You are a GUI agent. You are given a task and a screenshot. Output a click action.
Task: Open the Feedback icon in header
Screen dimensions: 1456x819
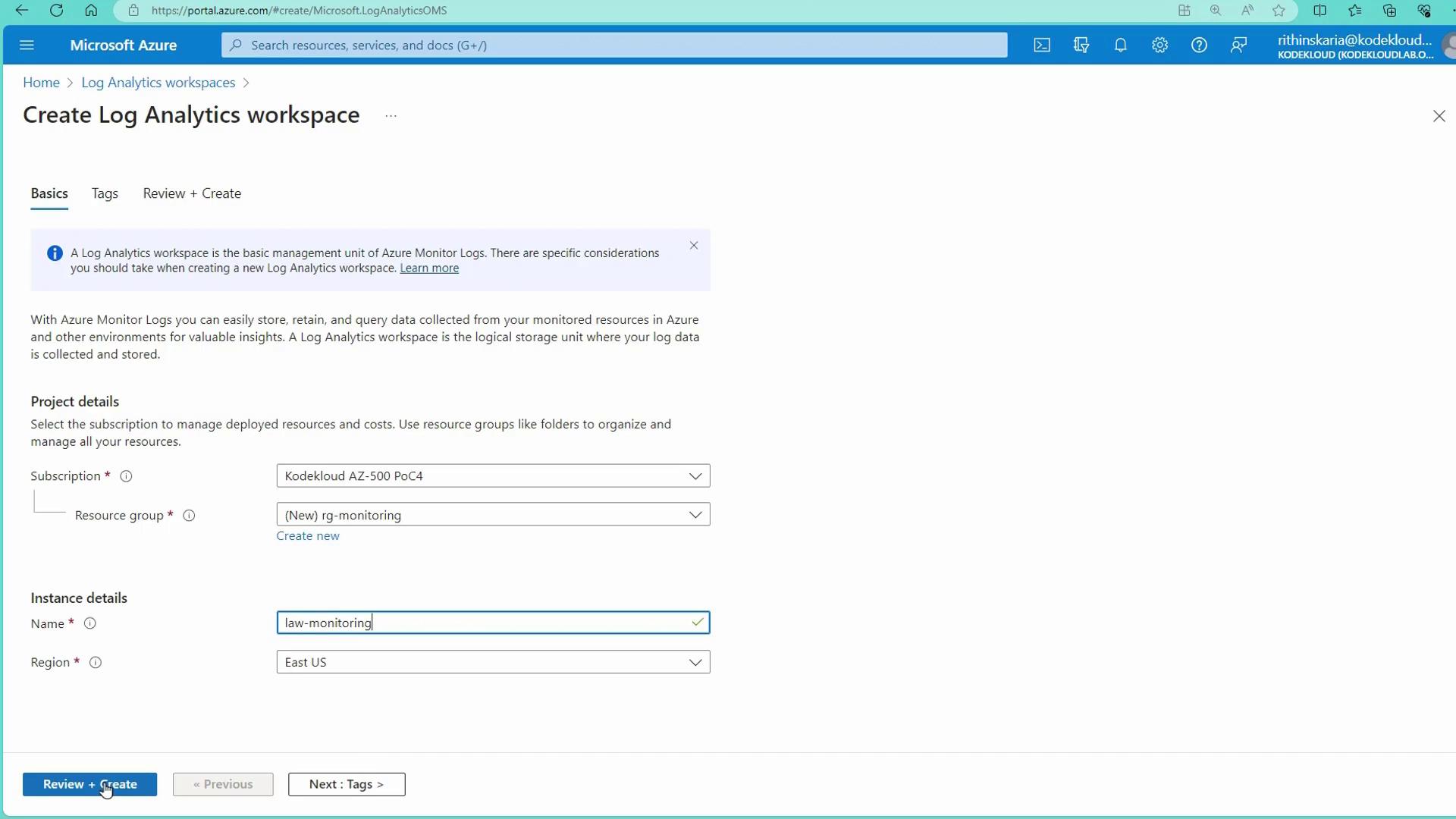pos(1238,45)
